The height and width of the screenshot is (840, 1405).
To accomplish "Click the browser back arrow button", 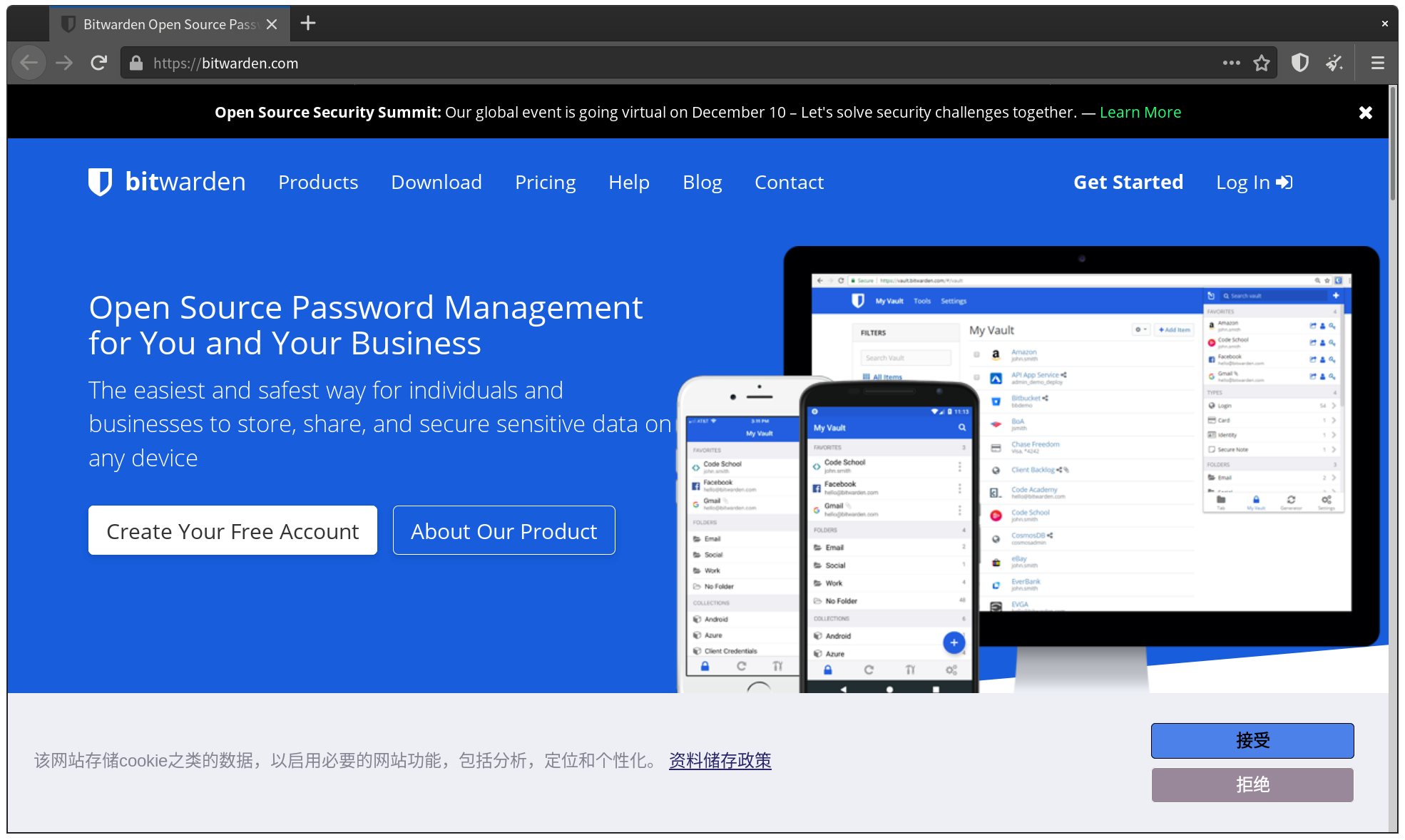I will 29,63.
